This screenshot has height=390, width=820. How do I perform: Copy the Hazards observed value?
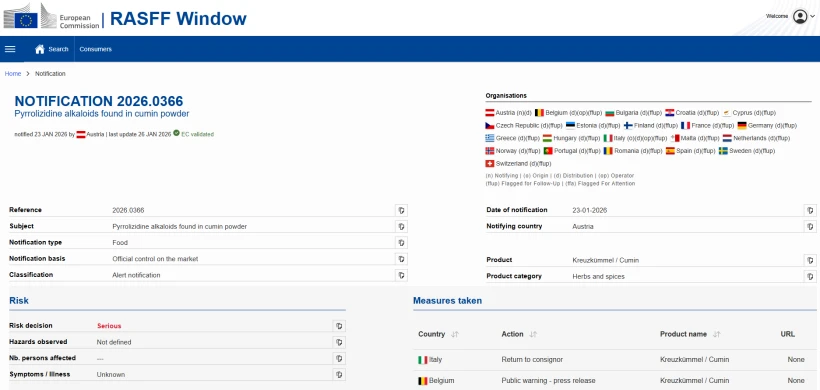click(x=339, y=342)
